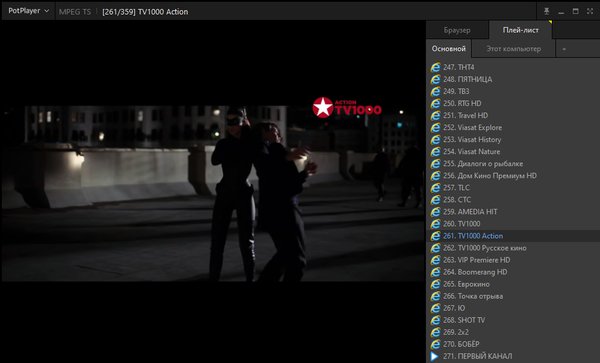
Task: Switch to the Плей-лист tab
Action: (520, 30)
